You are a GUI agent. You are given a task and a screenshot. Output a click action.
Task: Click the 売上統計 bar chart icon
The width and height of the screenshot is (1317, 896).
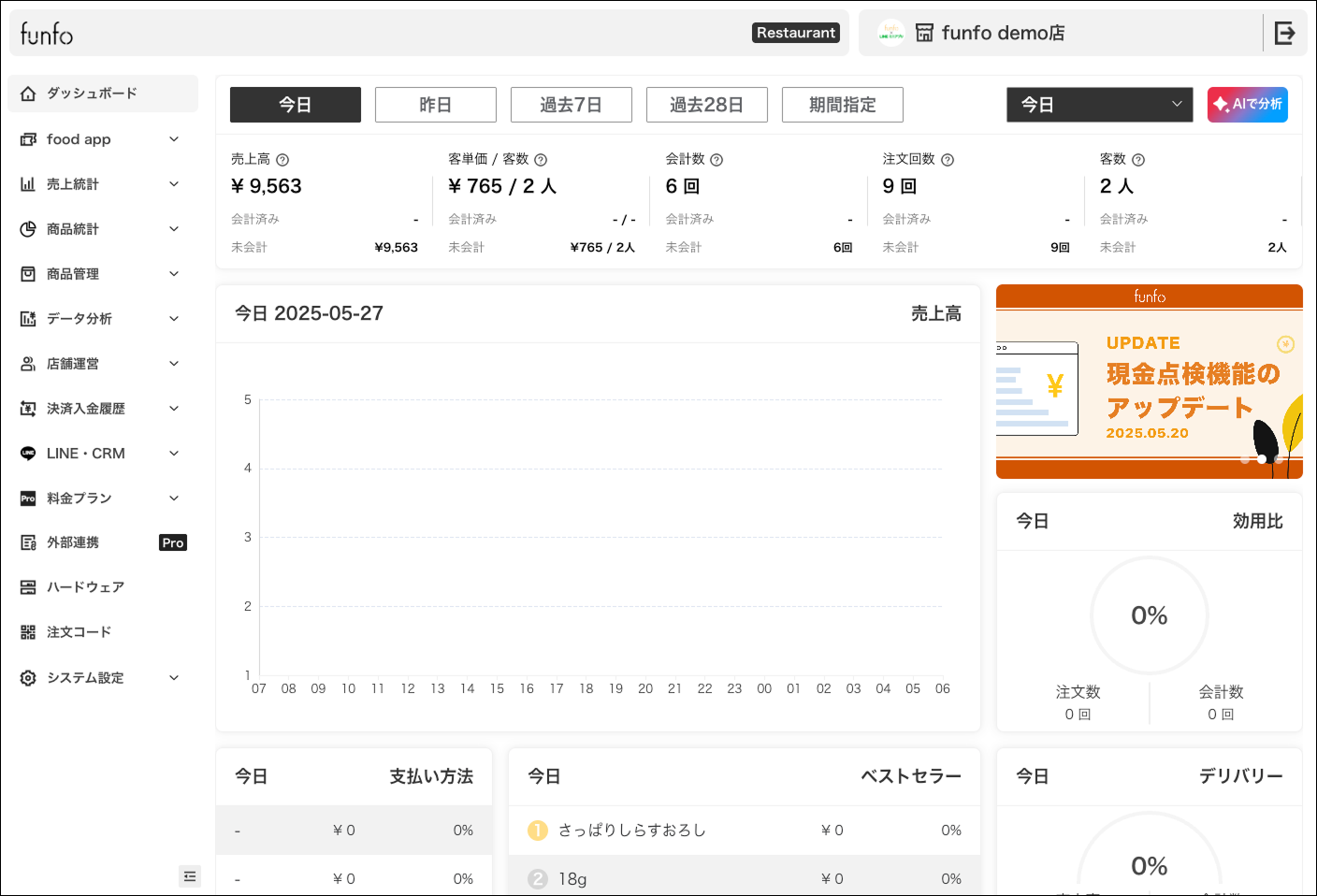28,184
